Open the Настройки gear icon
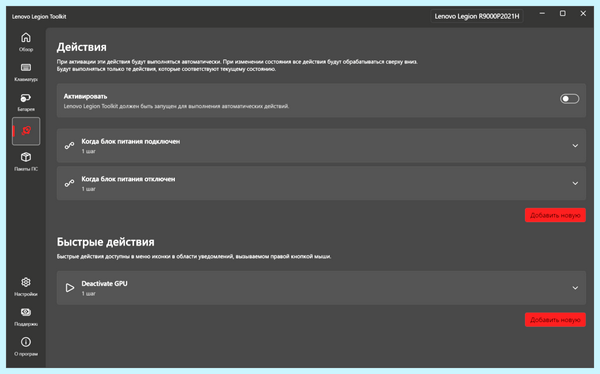Image resolution: width=600 pixels, height=374 pixels. tap(26, 282)
